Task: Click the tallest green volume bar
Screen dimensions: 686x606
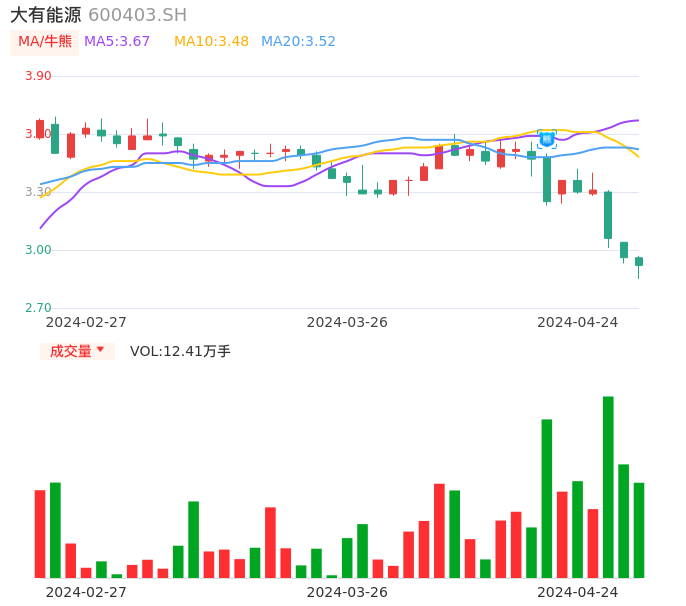Action: point(608,486)
